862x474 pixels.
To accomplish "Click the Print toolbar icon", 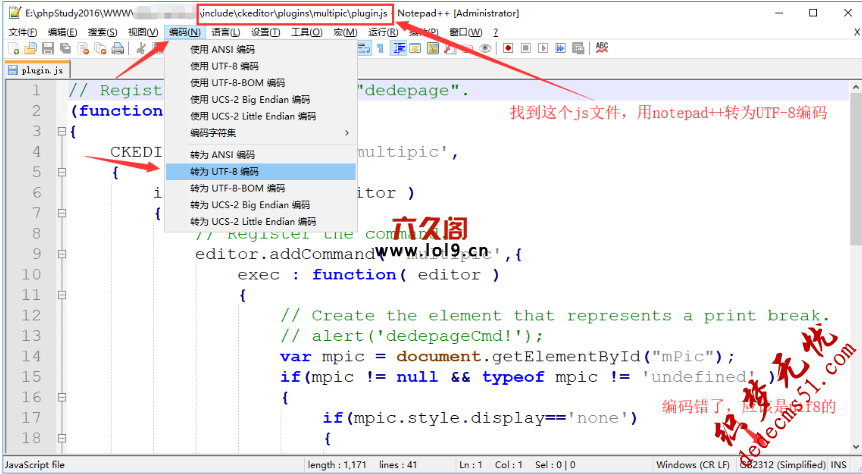I will (x=116, y=48).
